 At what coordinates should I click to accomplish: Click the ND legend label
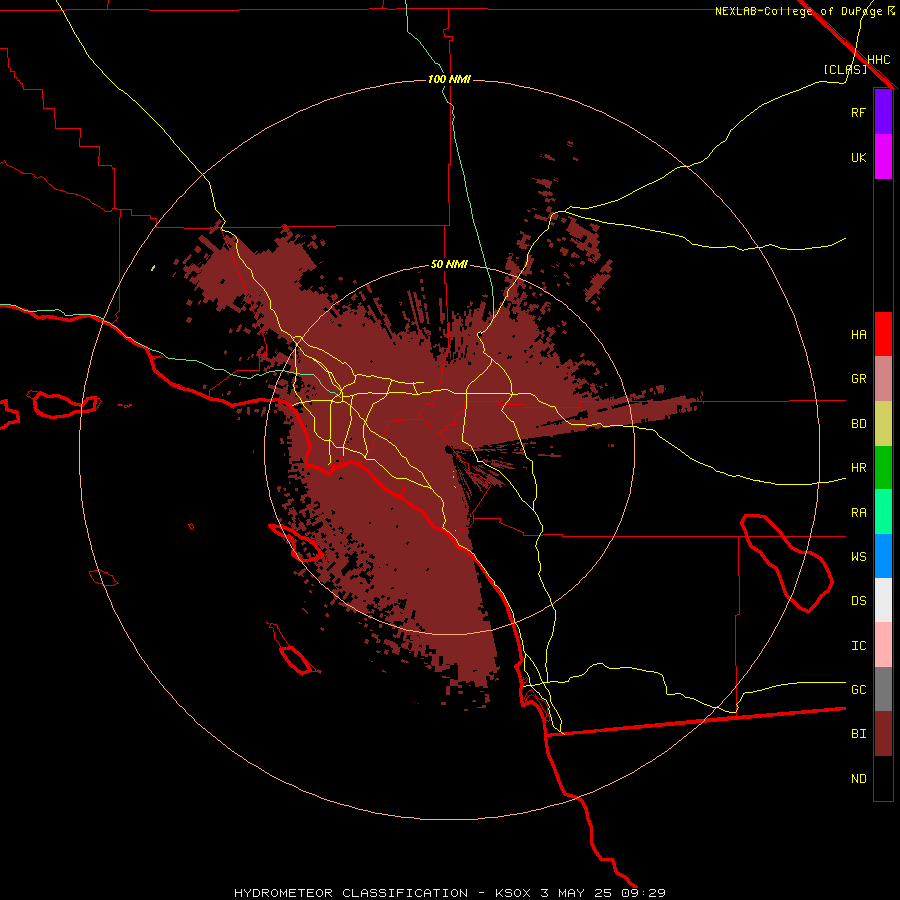(858, 779)
